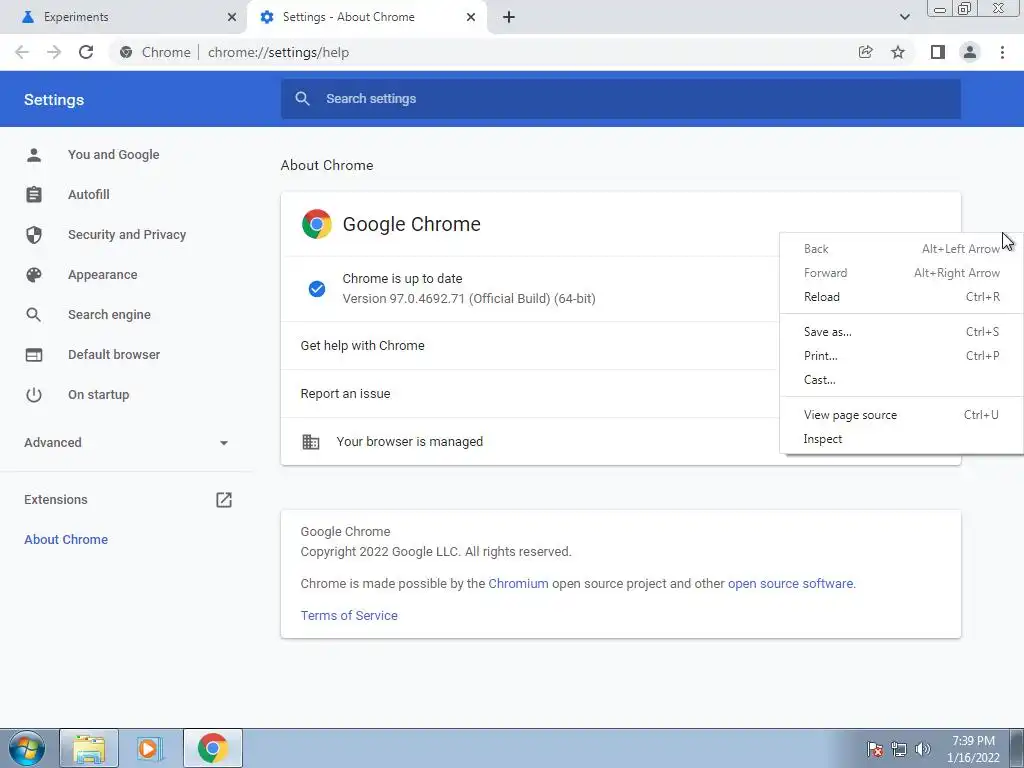Click the shield icon beside Security and Privacy
This screenshot has height=768, width=1024.
(34, 234)
